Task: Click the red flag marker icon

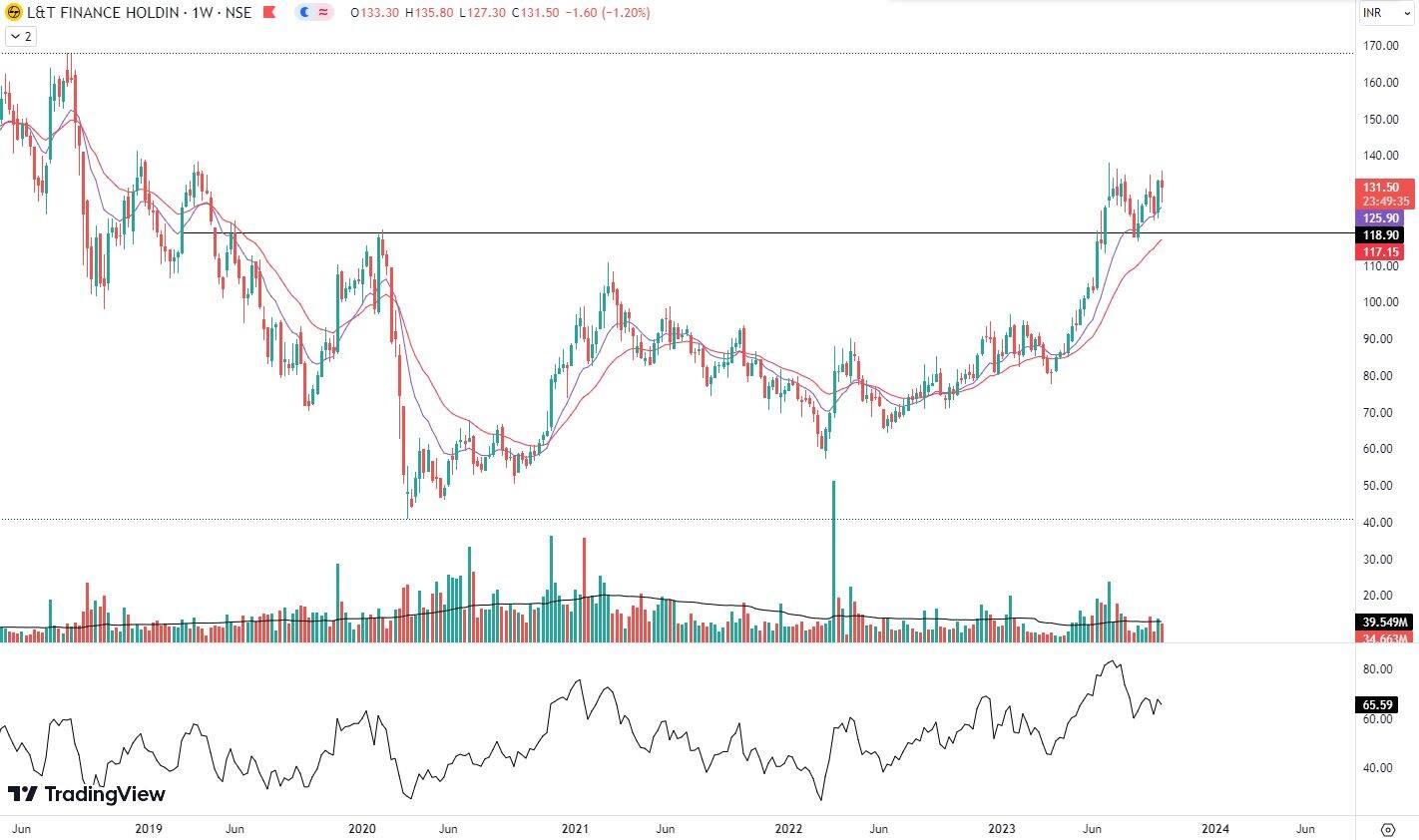Action: tap(268, 13)
